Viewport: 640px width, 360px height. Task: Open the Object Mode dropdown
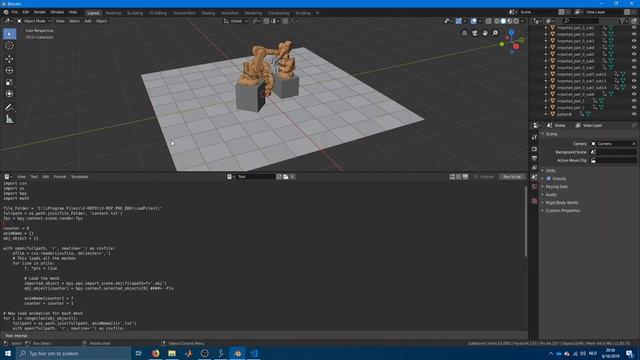pyautogui.click(x=34, y=21)
